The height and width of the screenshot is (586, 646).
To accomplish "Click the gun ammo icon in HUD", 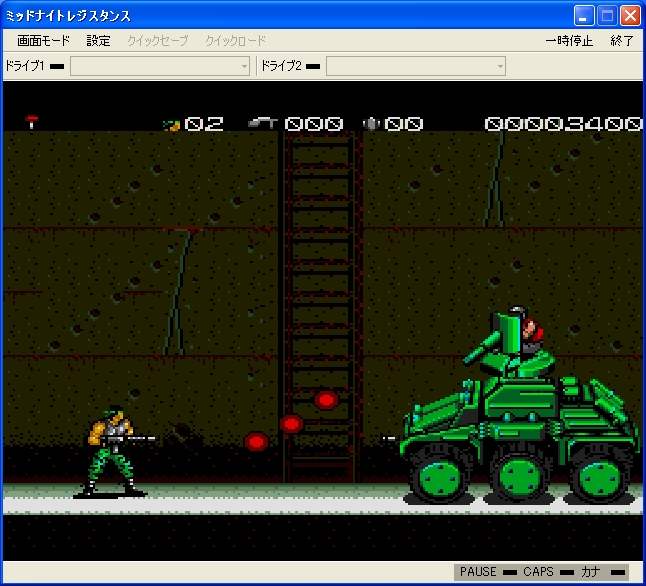I will (262, 123).
